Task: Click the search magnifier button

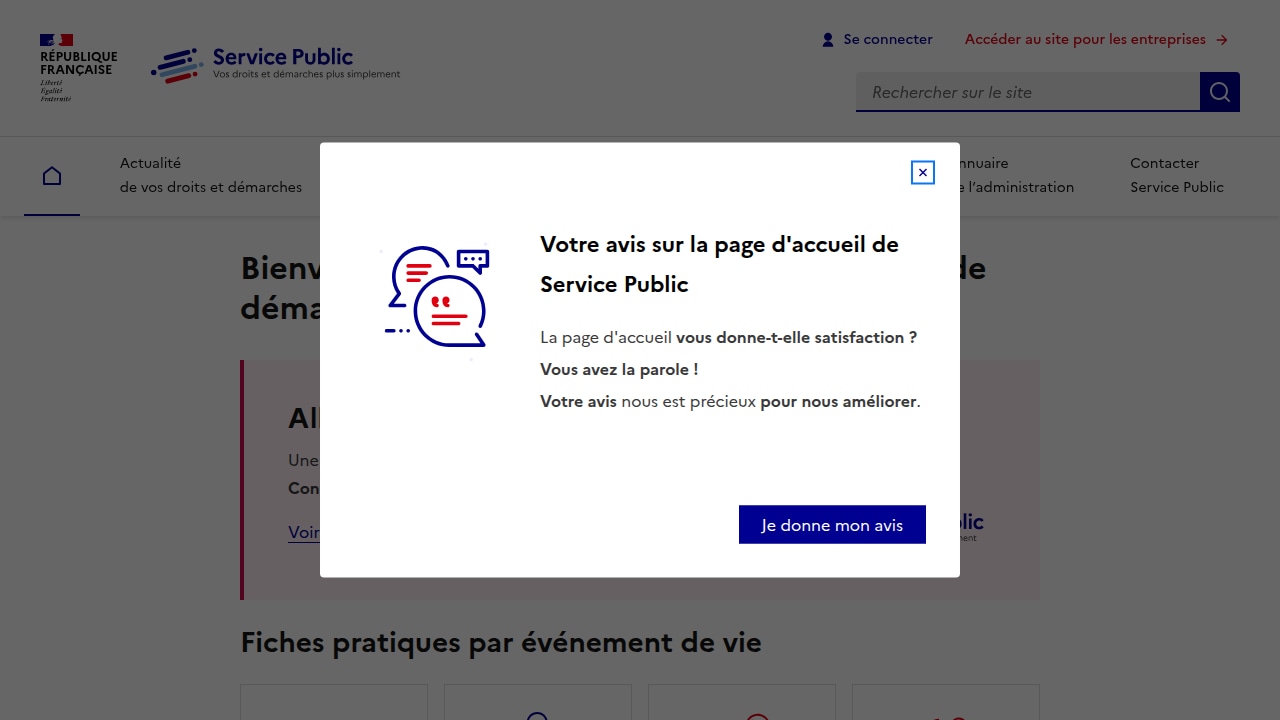Action: (x=1220, y=92)
